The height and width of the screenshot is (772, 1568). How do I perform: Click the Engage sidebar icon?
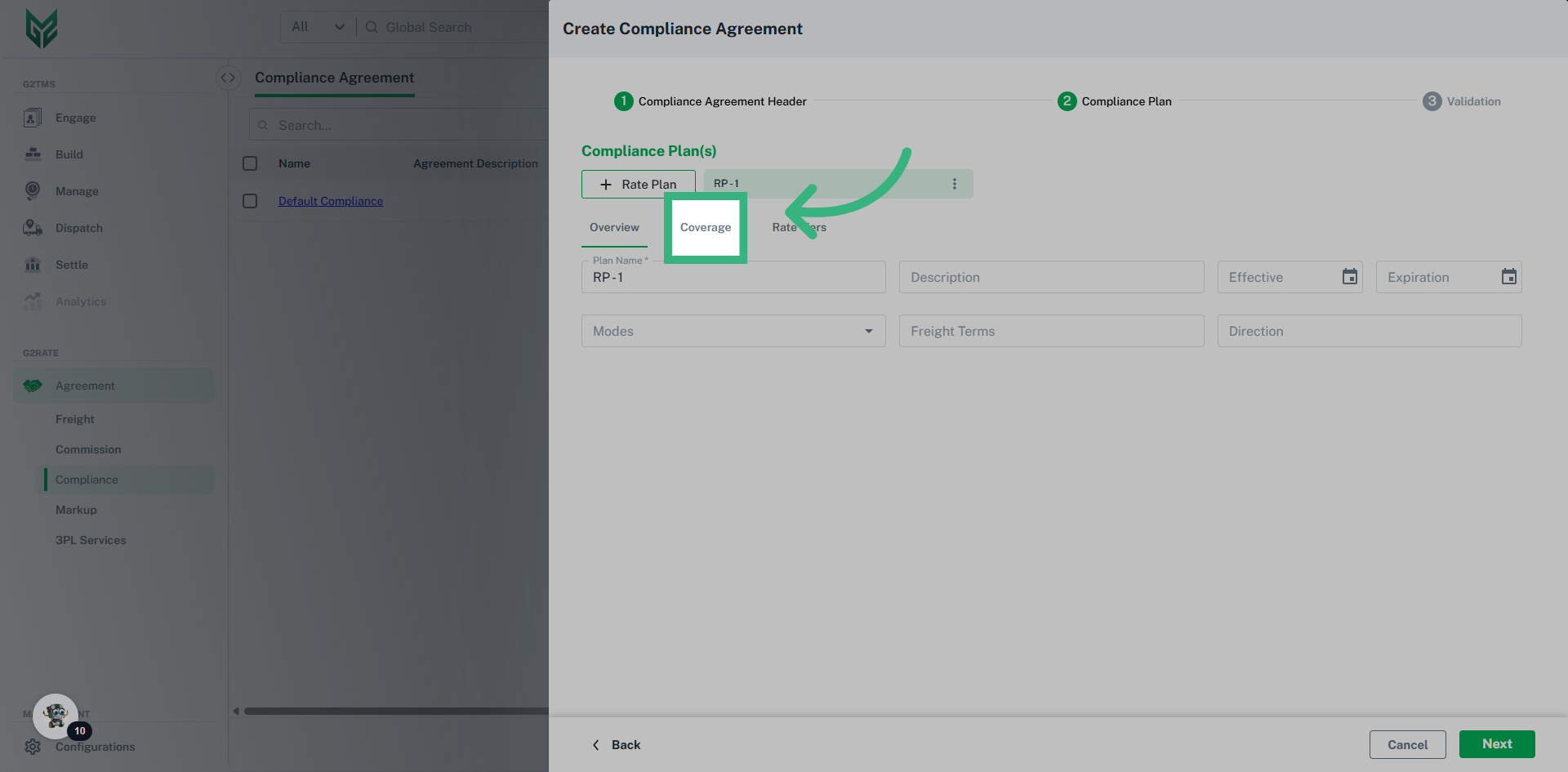pos(33,118)
